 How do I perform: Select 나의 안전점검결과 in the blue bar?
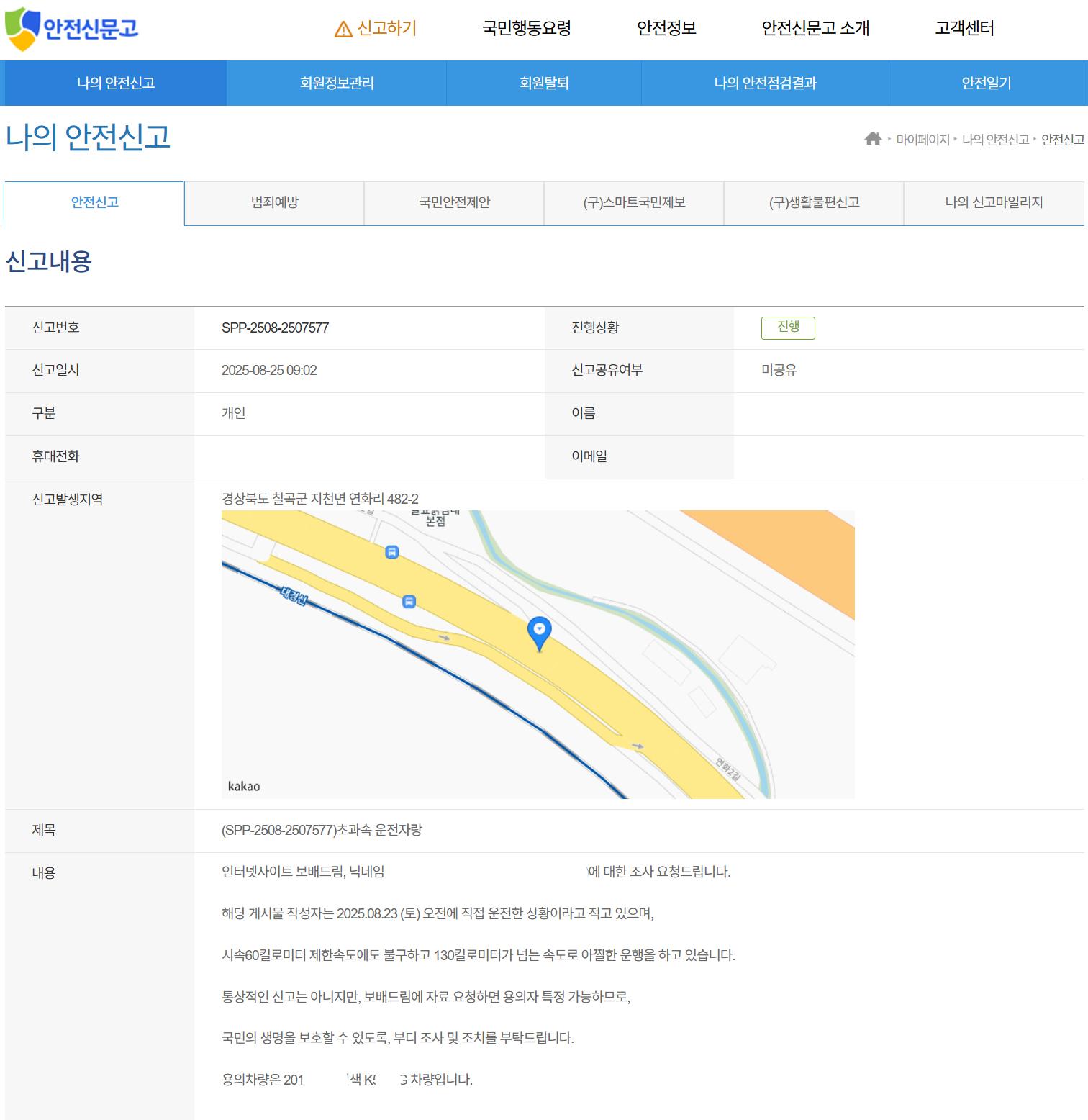click(765, 83)
